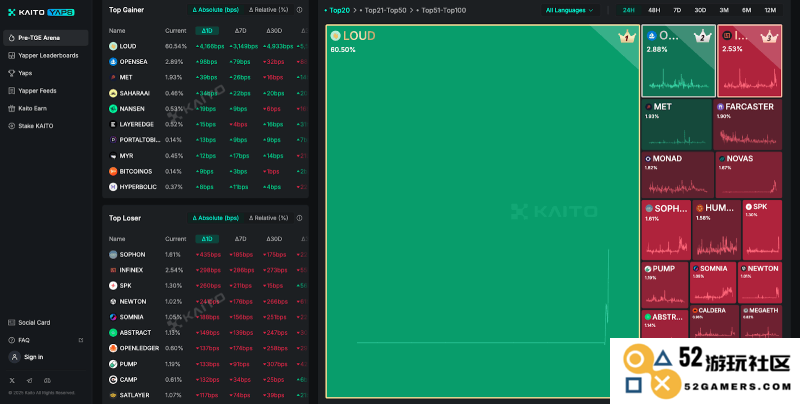Select the 24H timeframe

tap(629, 10)
